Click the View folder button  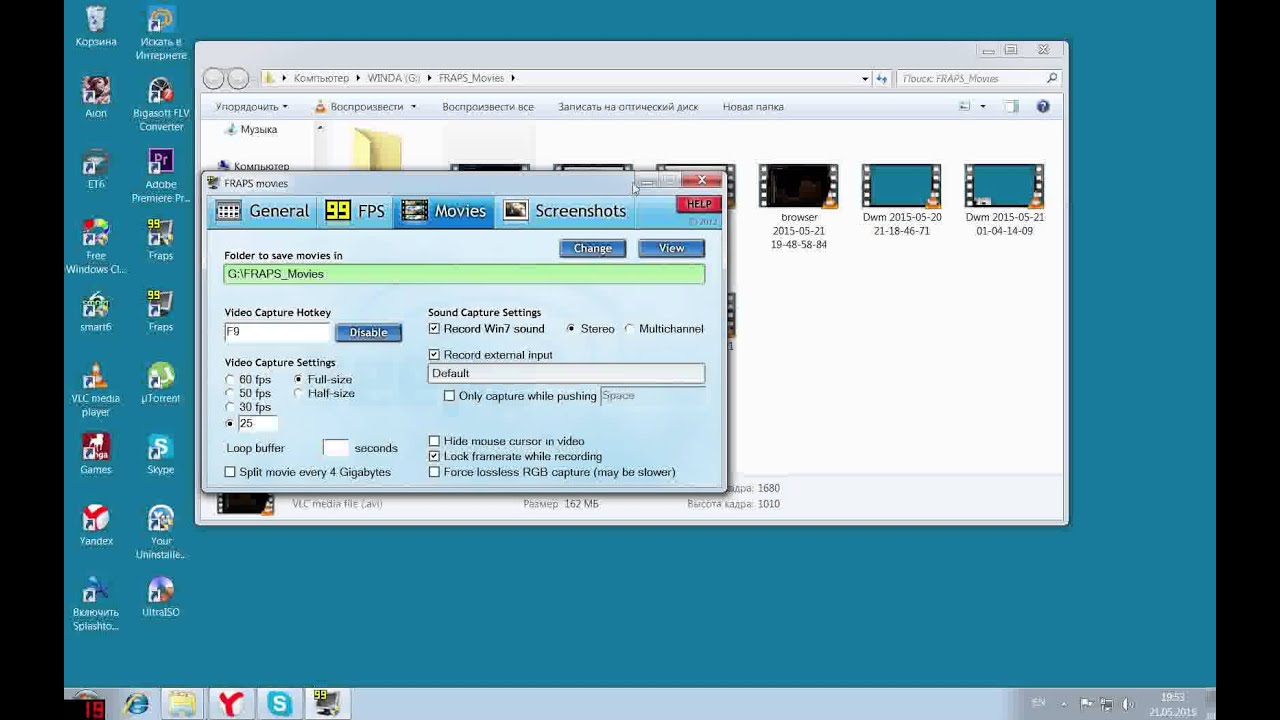point(671,248)
